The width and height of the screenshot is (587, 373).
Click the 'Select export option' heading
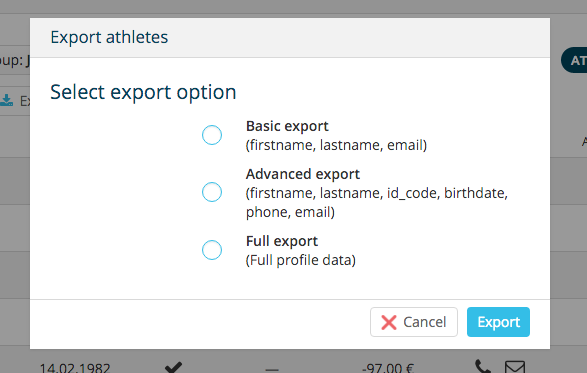tap(143, 92)
